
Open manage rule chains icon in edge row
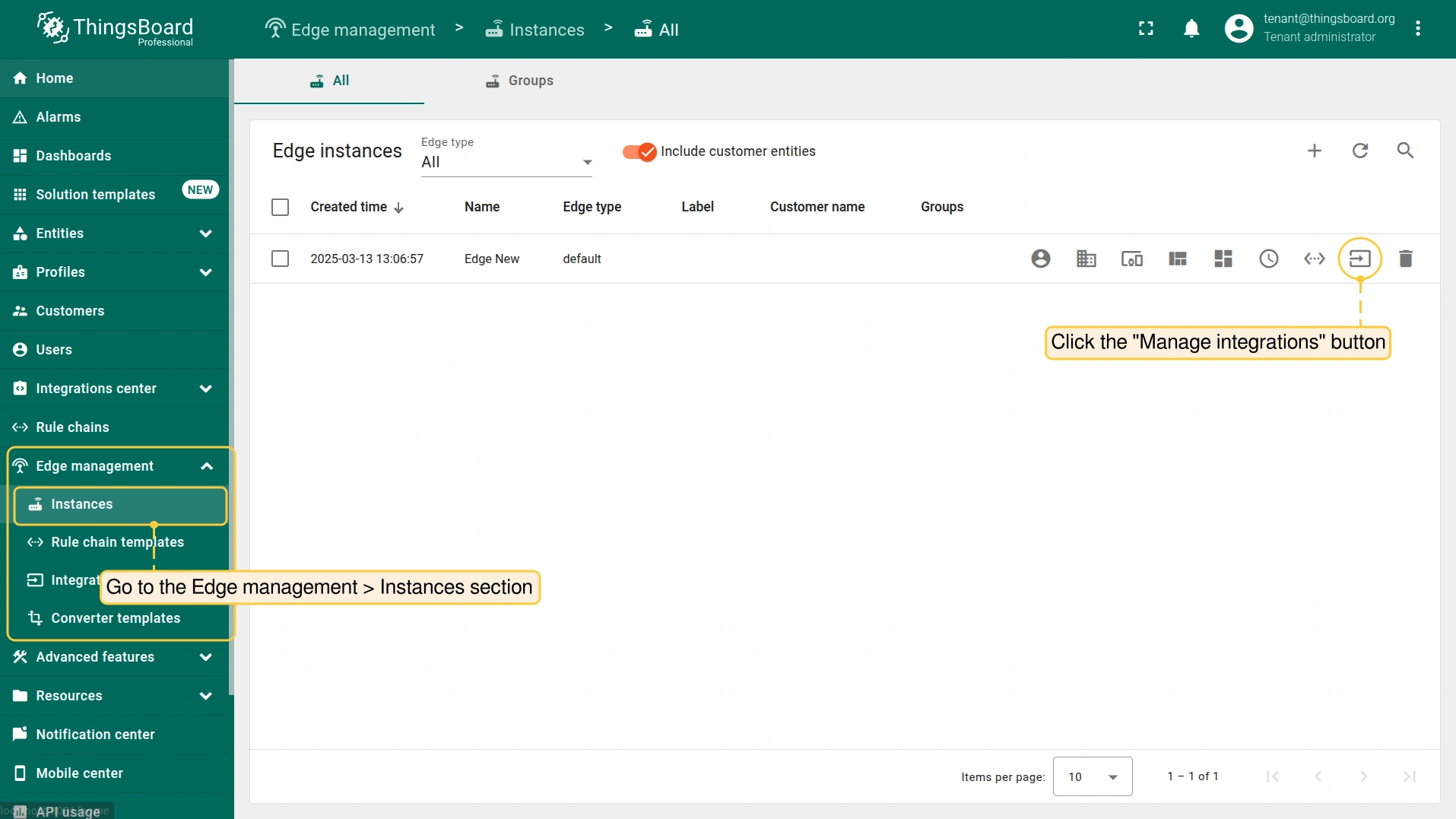[1314, 259]
